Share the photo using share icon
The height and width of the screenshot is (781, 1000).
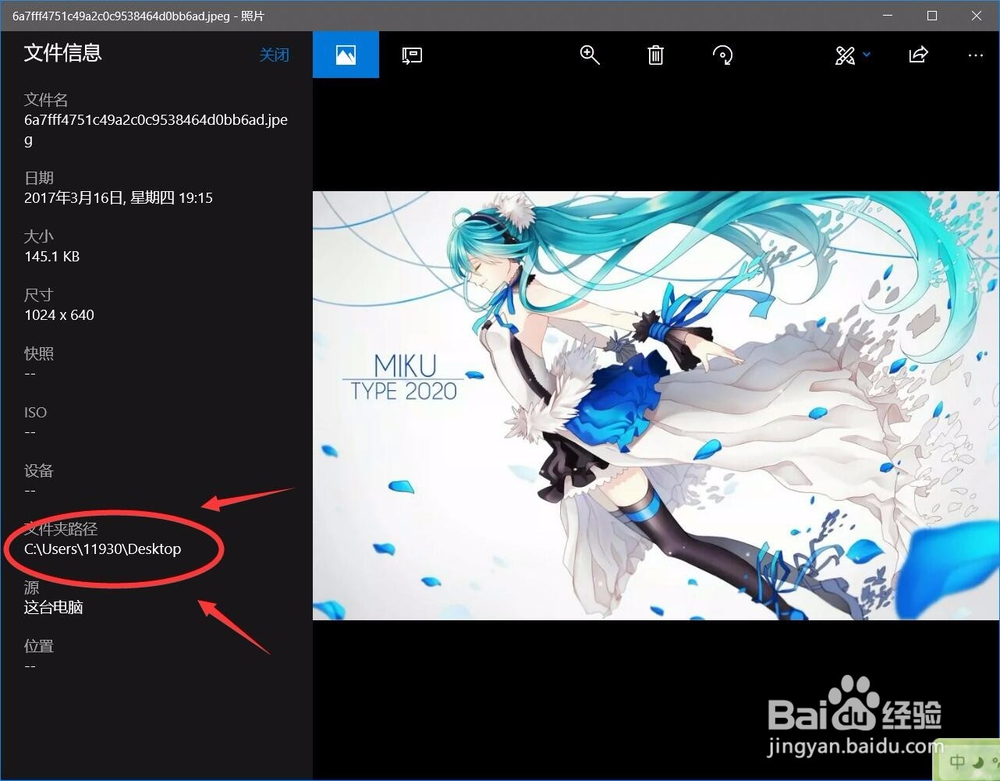[x=918, y=55]
